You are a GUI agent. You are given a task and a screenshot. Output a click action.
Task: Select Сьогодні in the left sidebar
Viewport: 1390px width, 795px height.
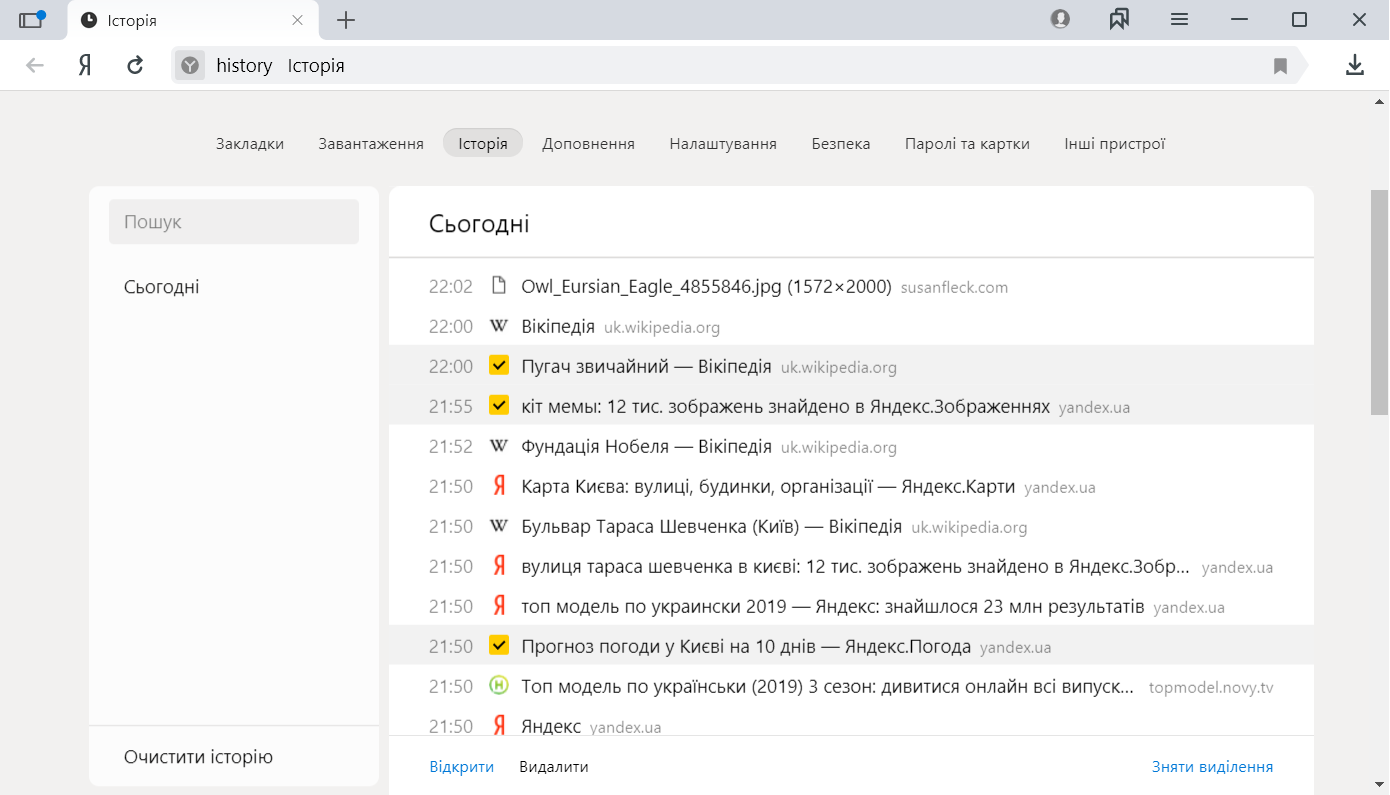(x=162, y=287)
